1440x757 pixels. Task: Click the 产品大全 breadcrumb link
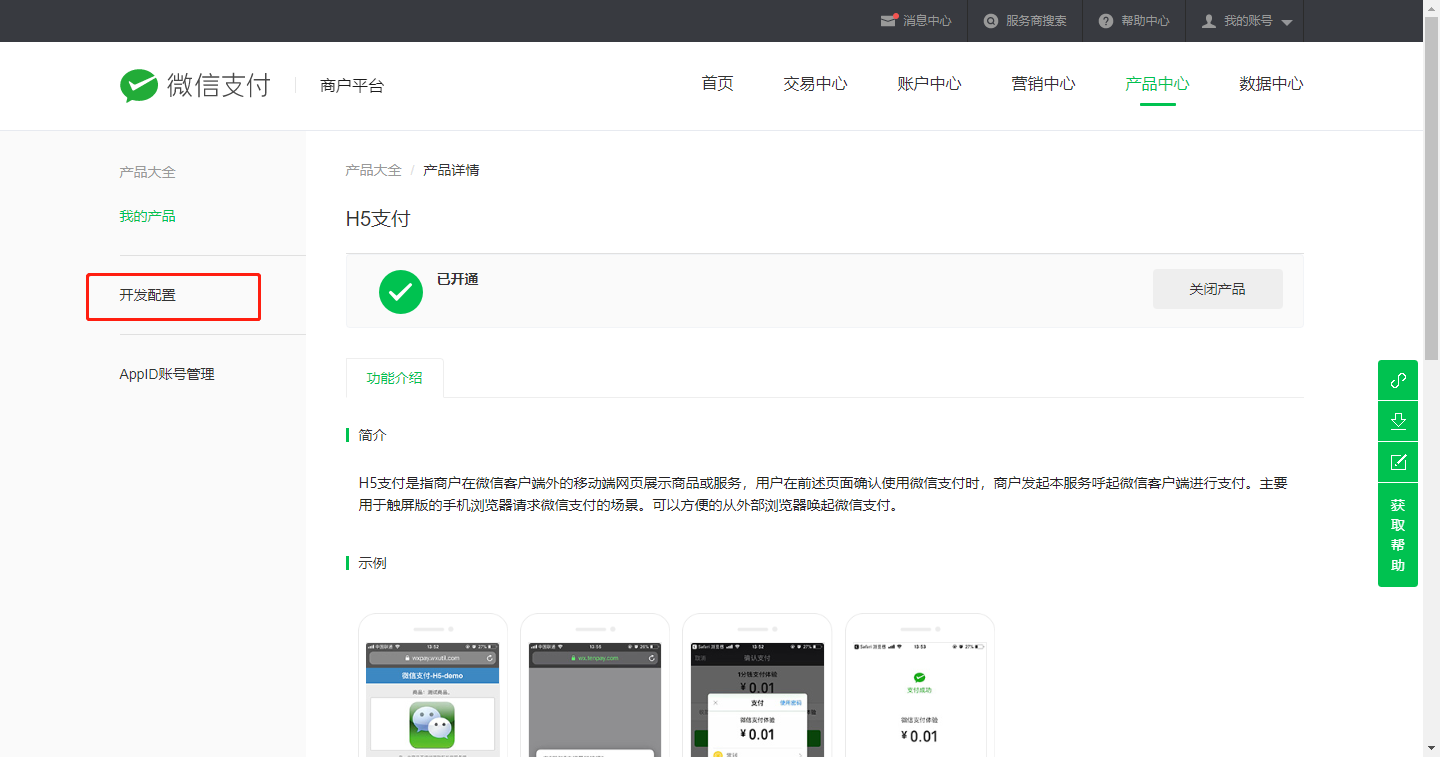tap(373, 170)
